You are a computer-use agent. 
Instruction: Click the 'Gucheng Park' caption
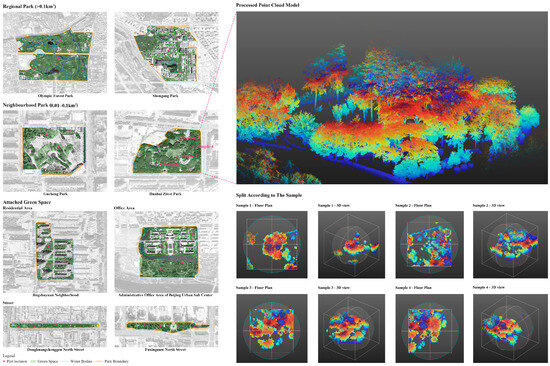click(55, 194)
